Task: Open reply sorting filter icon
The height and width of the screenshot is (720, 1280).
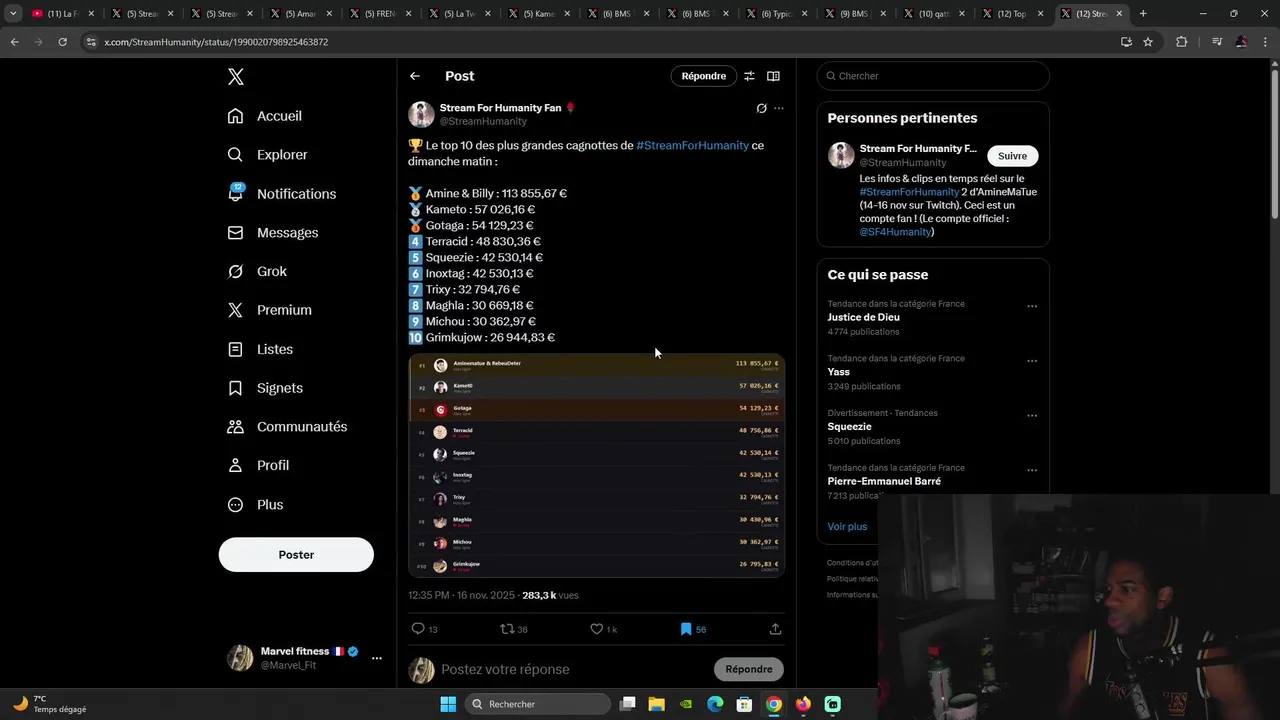Action: click(x=749, y=76)
